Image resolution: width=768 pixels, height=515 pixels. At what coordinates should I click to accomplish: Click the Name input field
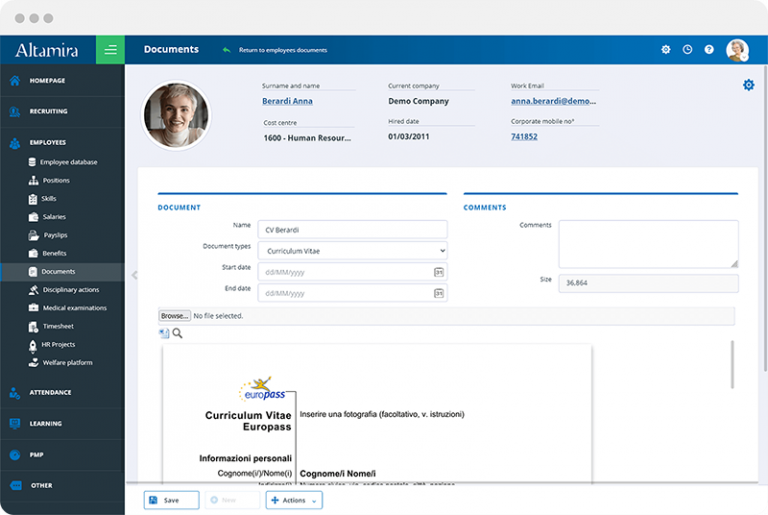coord(353,230)
